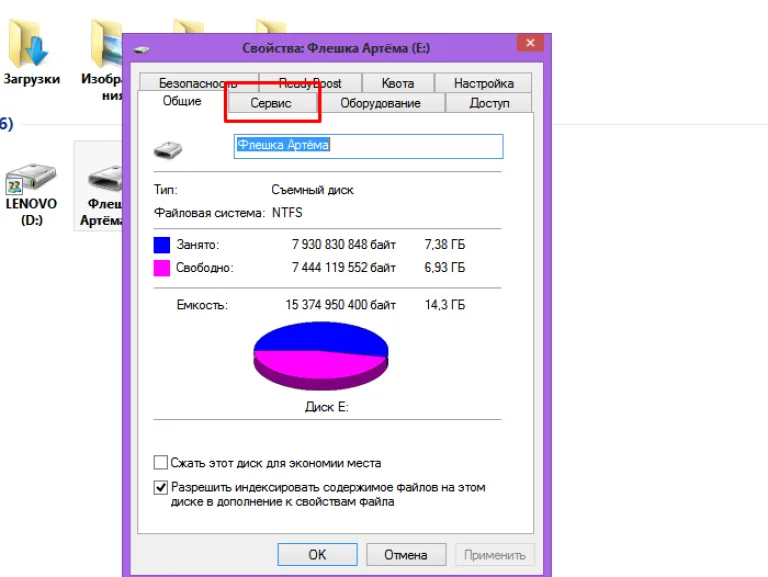This screenshot has width=768, height=577.
Task: Open the Оборудование tab
Action: point(381,103)
